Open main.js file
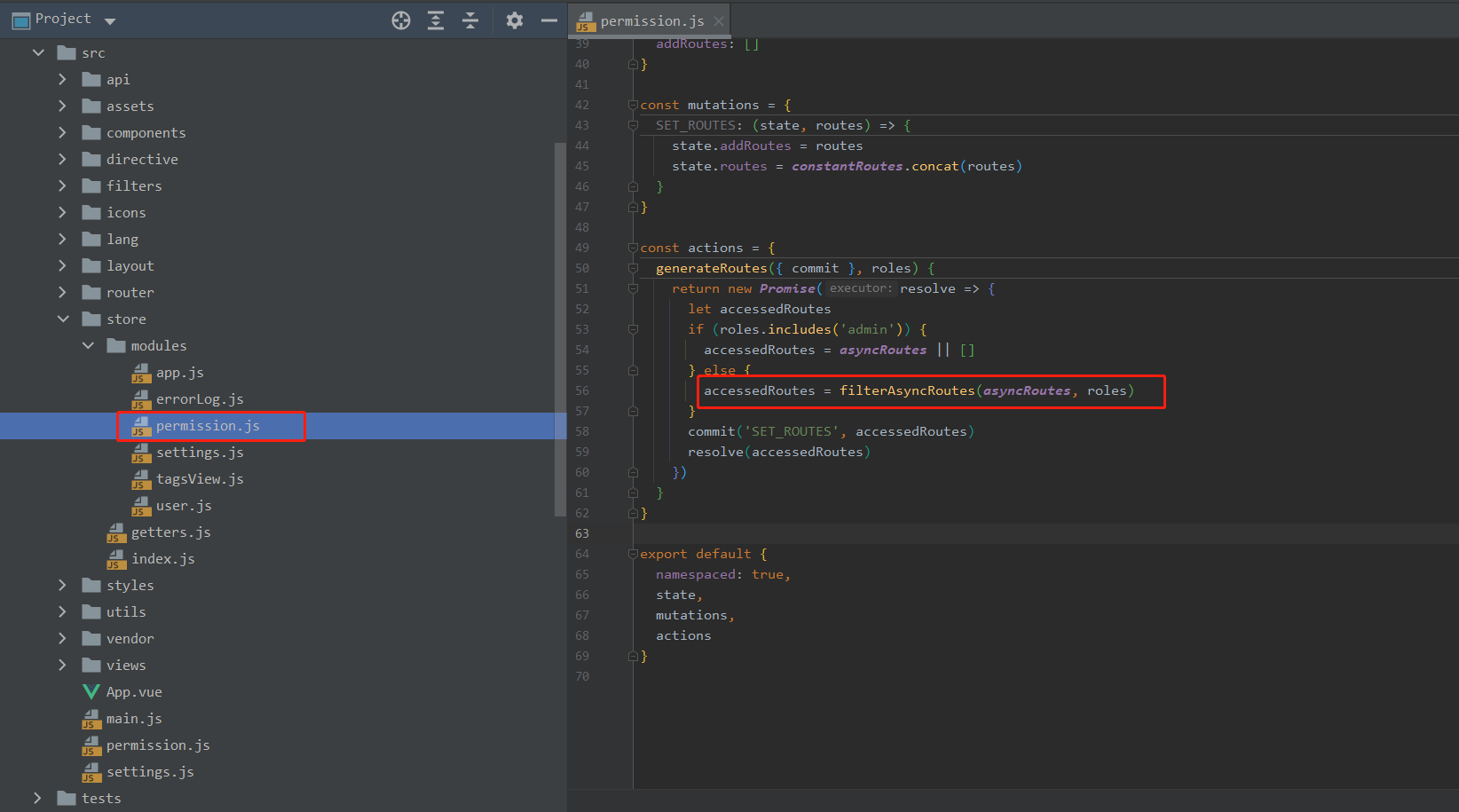The height and width of the screenshot is (812, 1459). [134, 719]
